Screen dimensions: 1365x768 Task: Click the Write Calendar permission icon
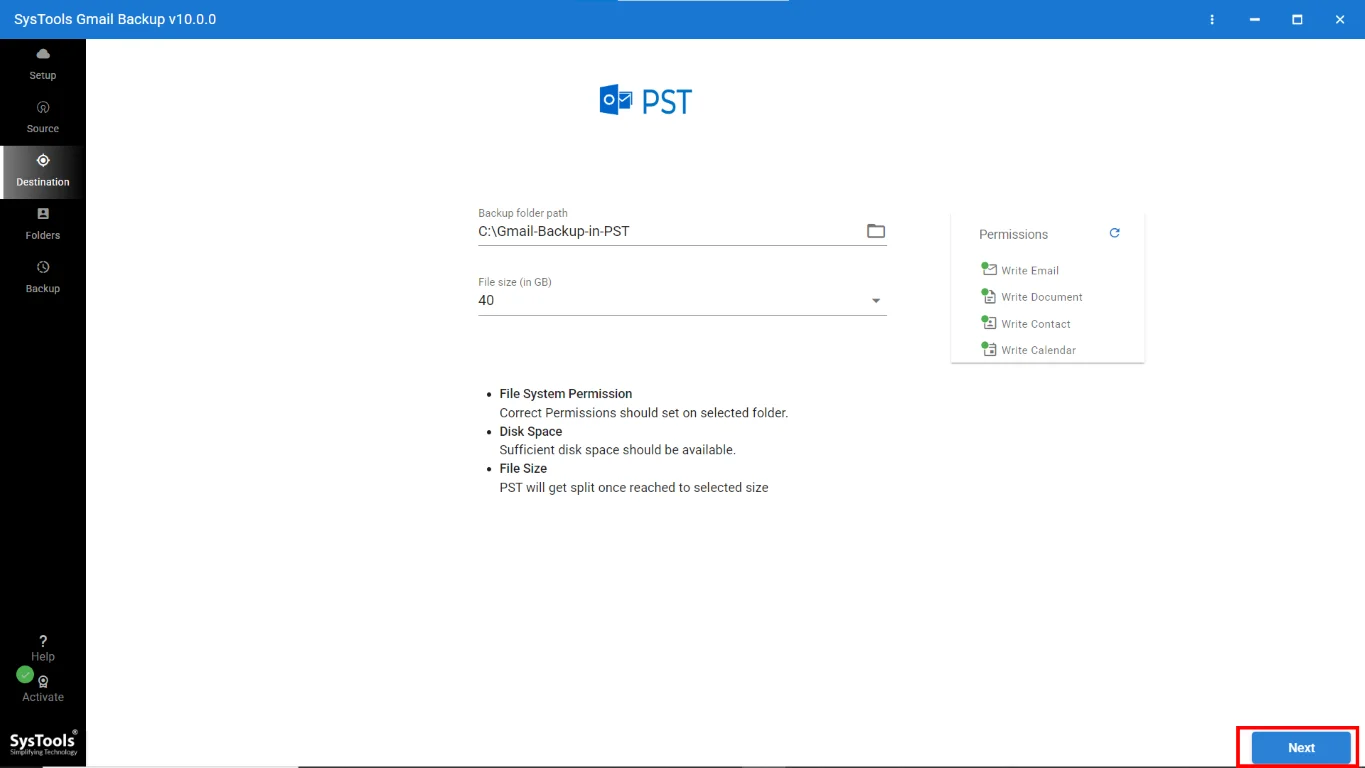[x=989, y=349]
